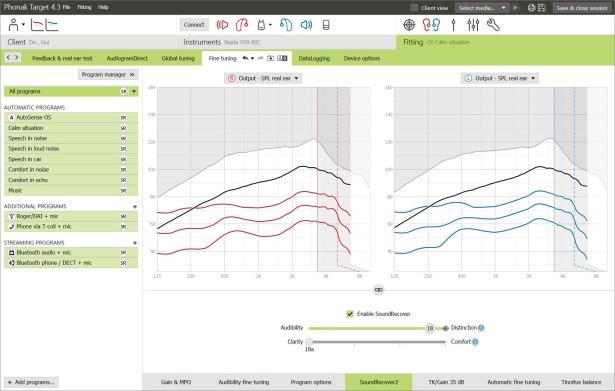Open the Audibility fine tuning bottom tab

(244, 382)
